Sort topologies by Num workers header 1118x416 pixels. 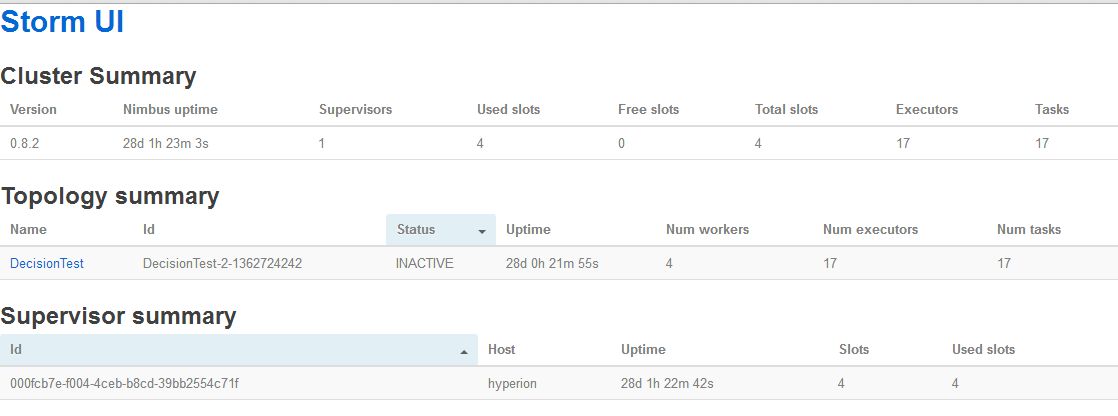(707, 230)
